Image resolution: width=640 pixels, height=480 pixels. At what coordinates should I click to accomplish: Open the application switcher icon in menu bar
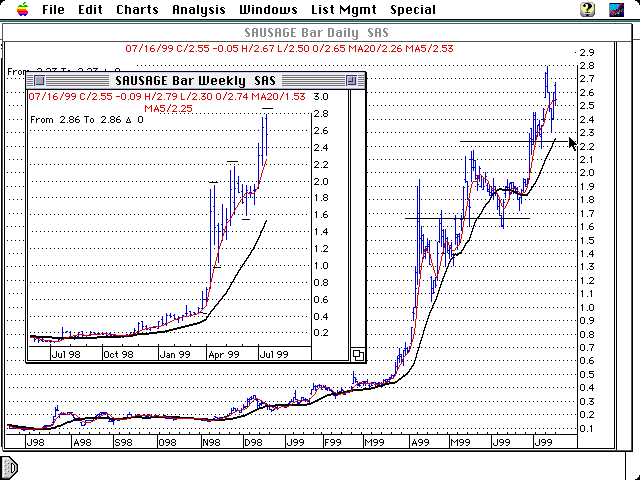[x=619, y=10]
